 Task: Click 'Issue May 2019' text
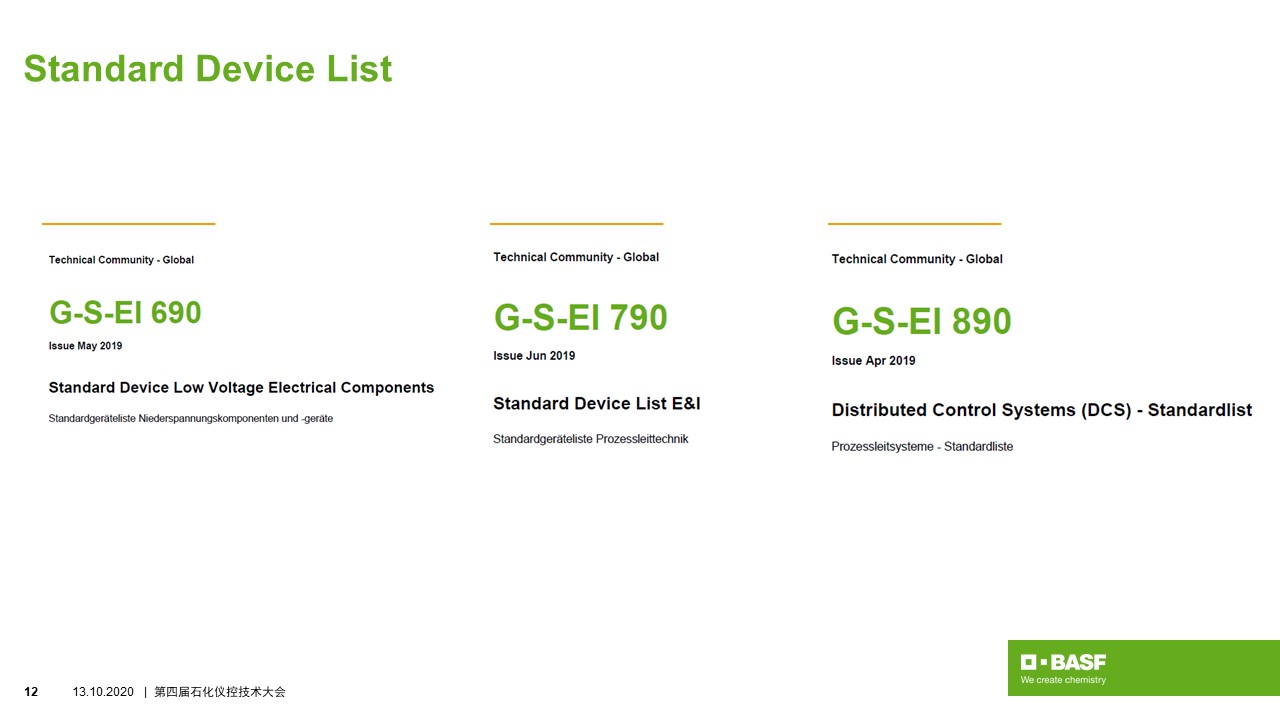coord(85,346)
